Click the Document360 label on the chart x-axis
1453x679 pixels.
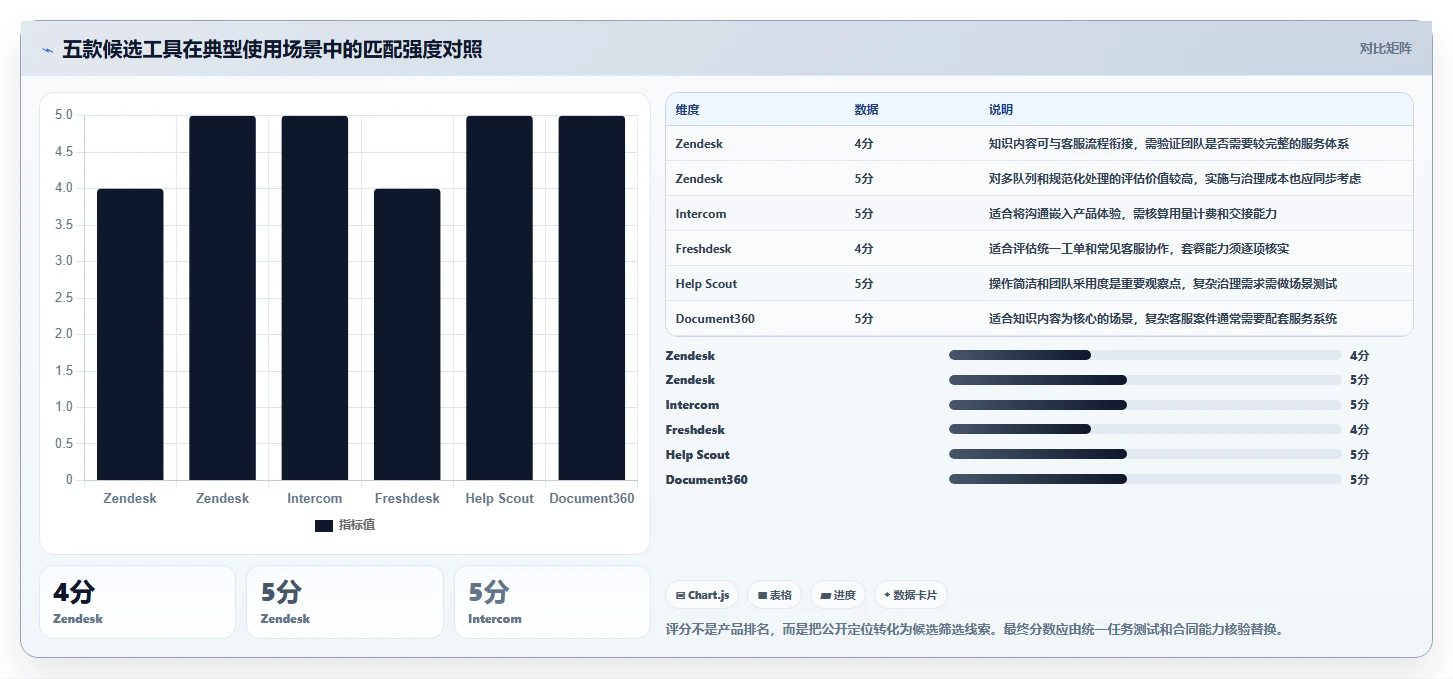coord(592,498)
